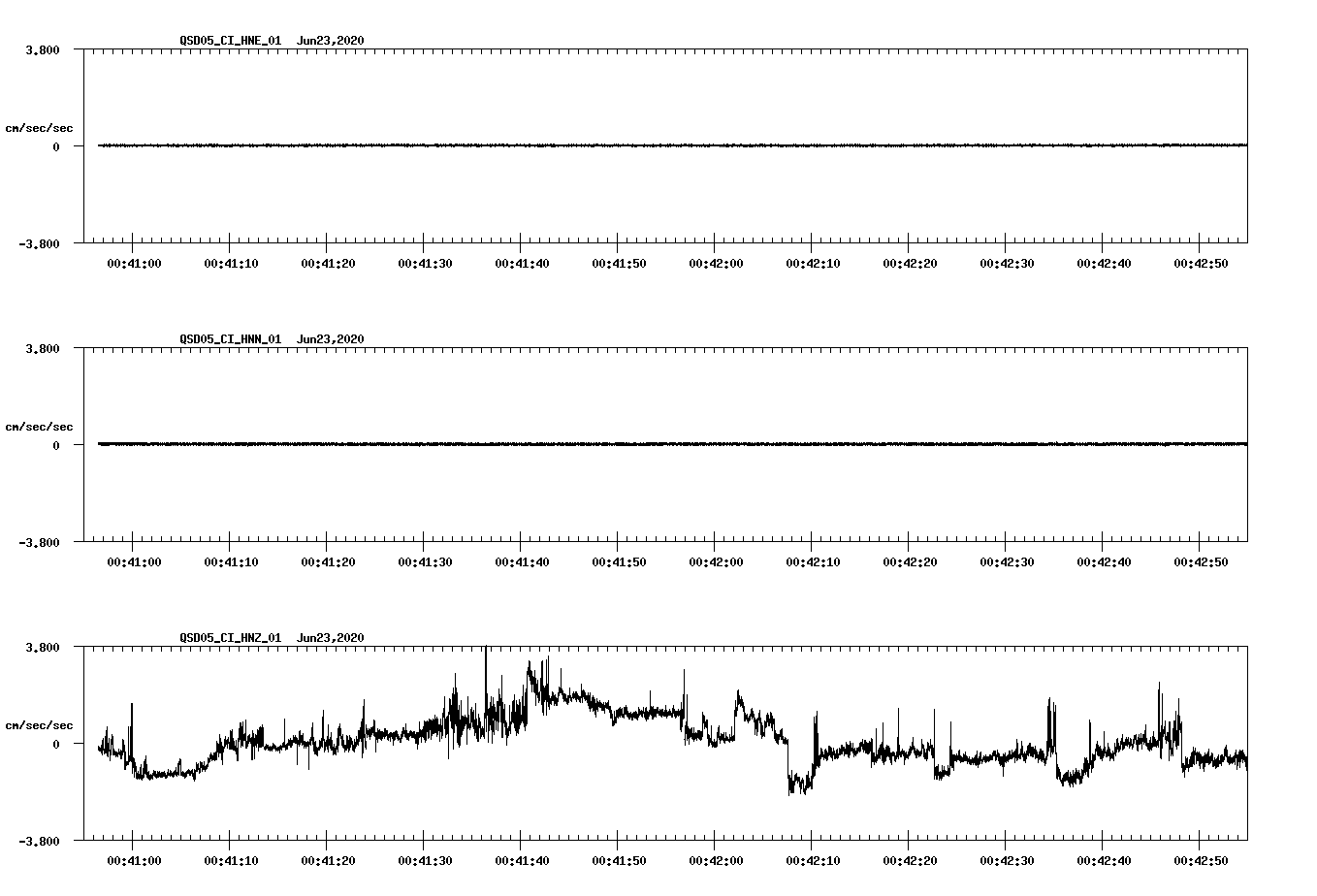Click the cm/sec/sec unit label on HNN plot
Viewport: 1317px width, 896px height.
click(x=39, y=427)
